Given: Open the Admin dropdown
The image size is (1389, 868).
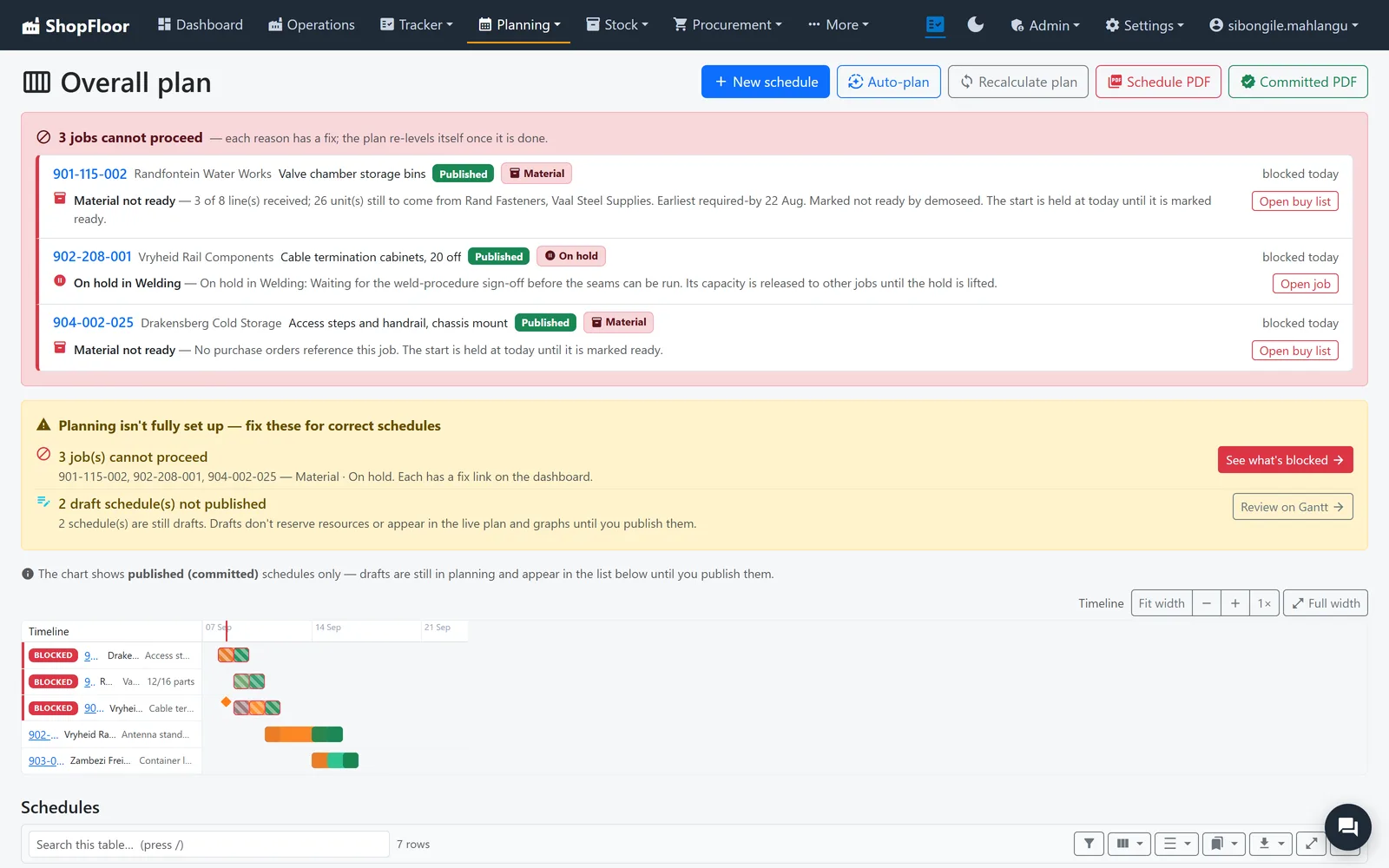Looking at the screenshot, I should 1045,25.
